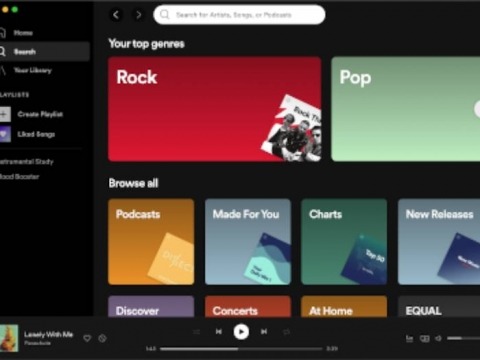Like the song with the heart icon
This screenshot has width=480, height=360.
click(87, 339)
